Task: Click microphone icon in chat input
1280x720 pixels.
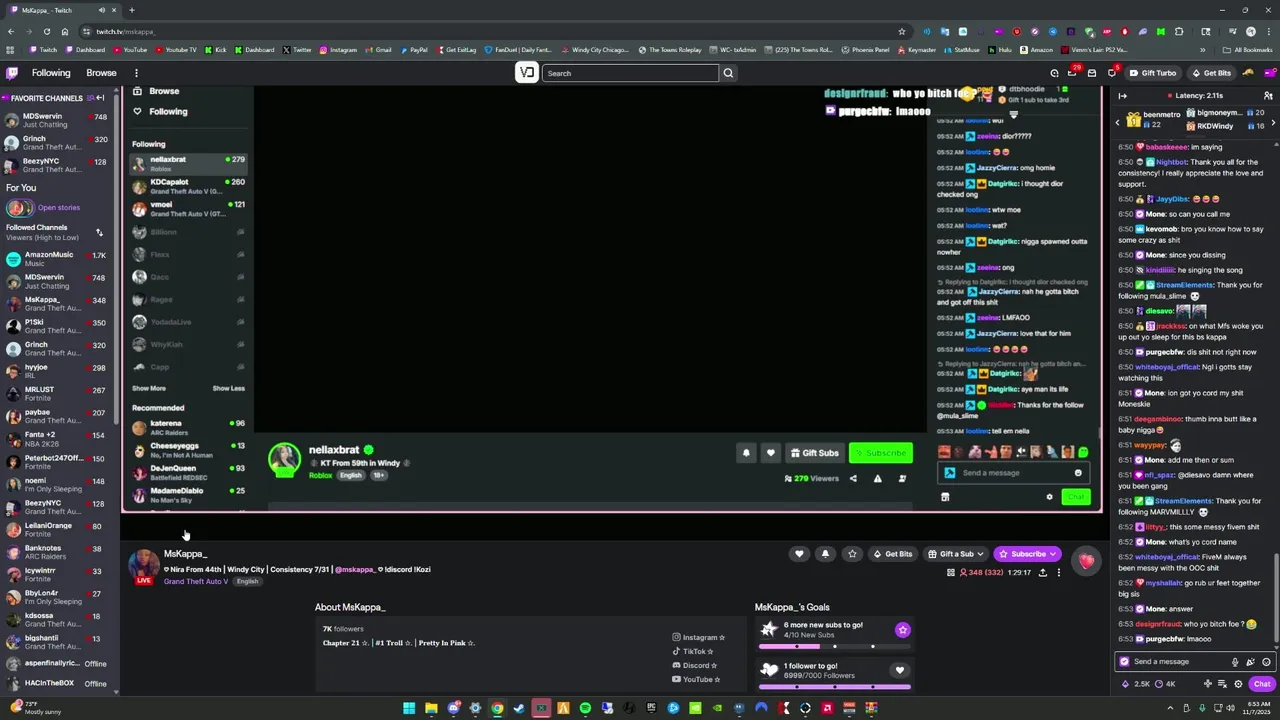Action: click(x=1235, y=662)
